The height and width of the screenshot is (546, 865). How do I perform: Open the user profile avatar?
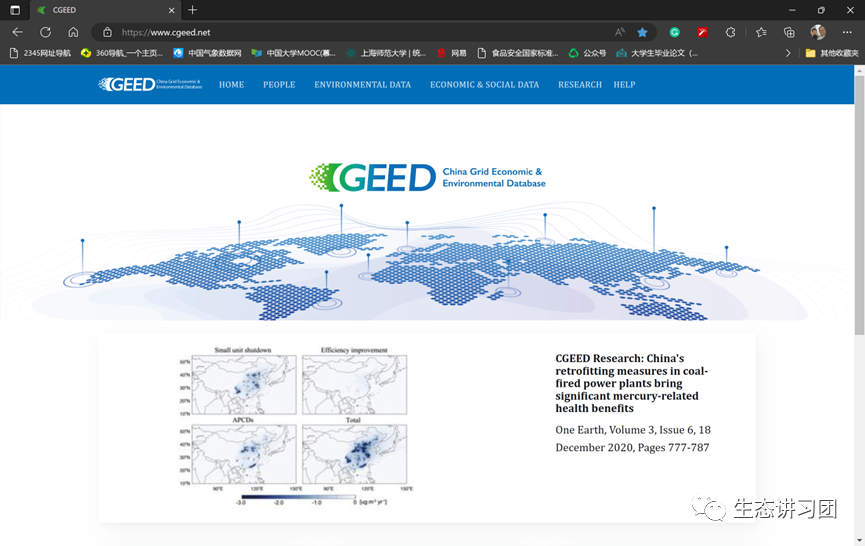[x=818, y=32]
